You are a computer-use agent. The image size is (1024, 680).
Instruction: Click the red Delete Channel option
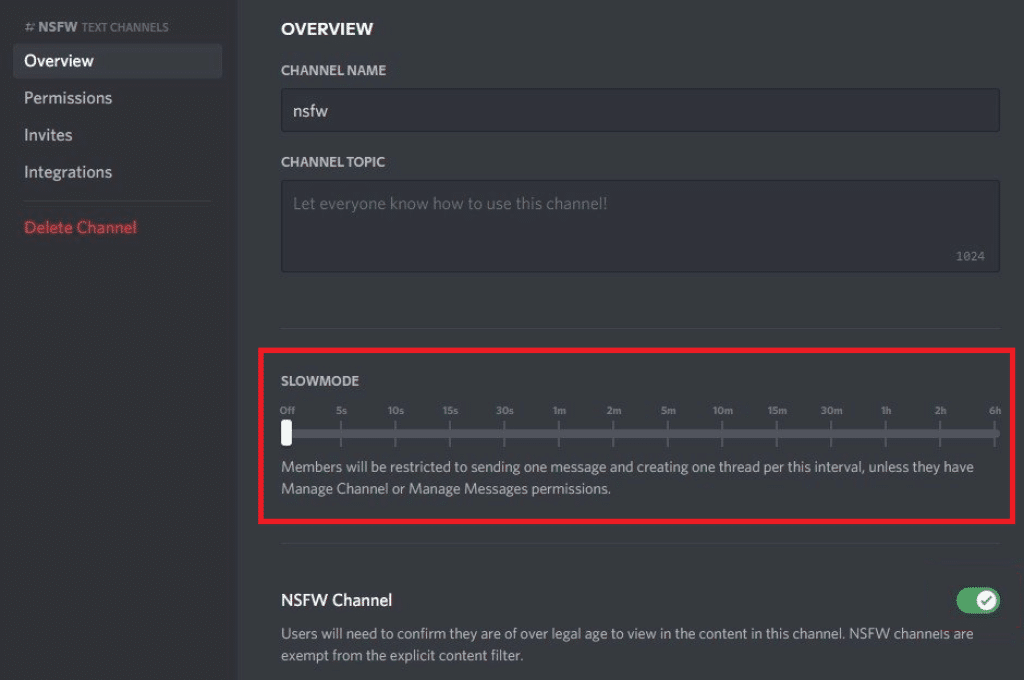(80, 227)
